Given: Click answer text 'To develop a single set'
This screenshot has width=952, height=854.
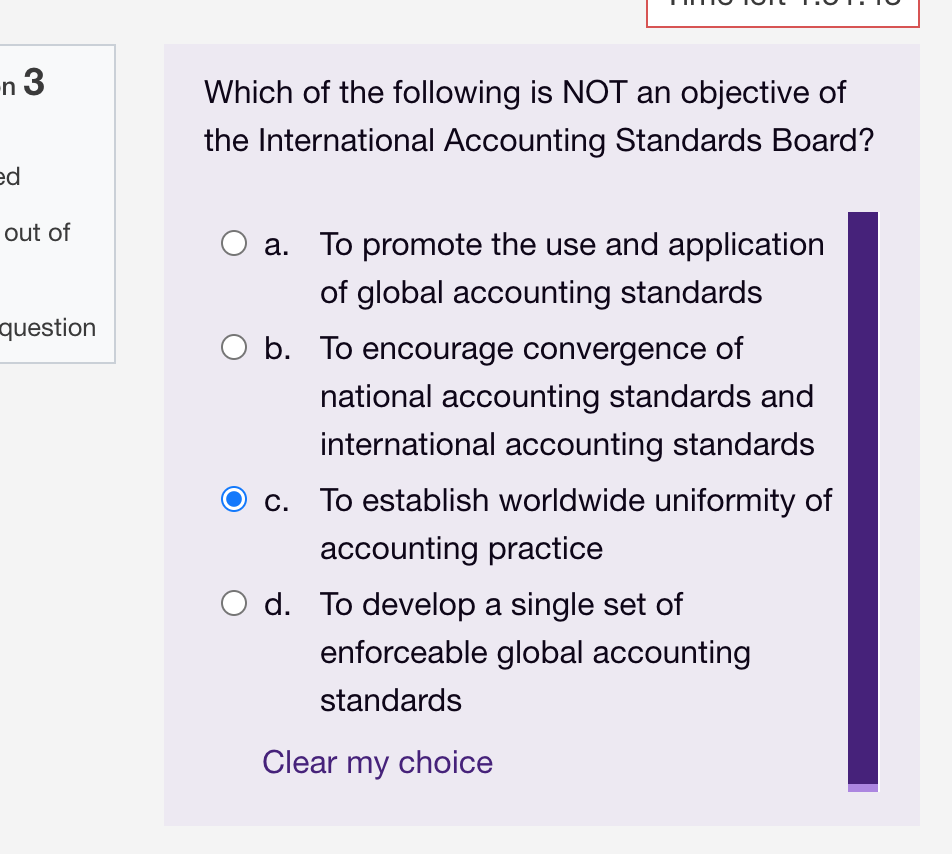Looking at the screenshot, I should pyautogui.click(x=535, y=651).
